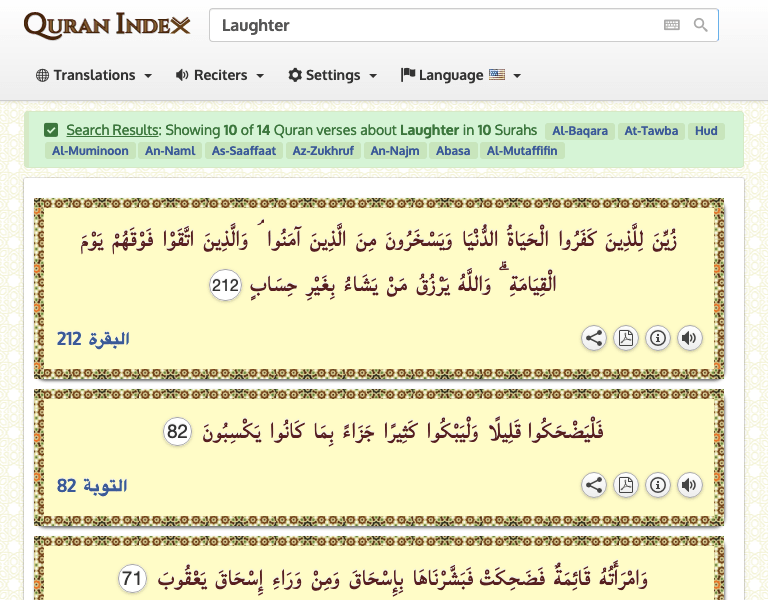This screenshot has height=600, width=768.
Task: Toggle the green Search Results checkbox
Action: [x=51, y=130]
